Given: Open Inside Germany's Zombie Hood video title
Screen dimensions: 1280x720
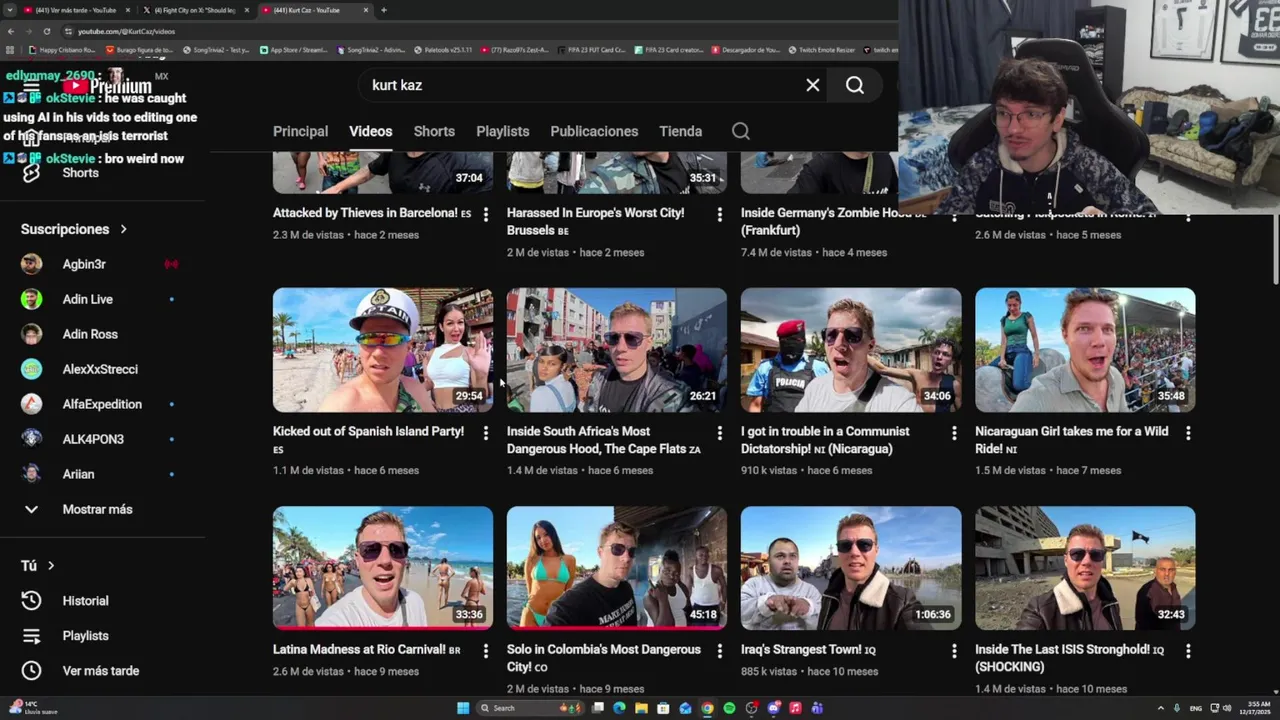Looking at the screenshot, I should [x=835, y=221].
